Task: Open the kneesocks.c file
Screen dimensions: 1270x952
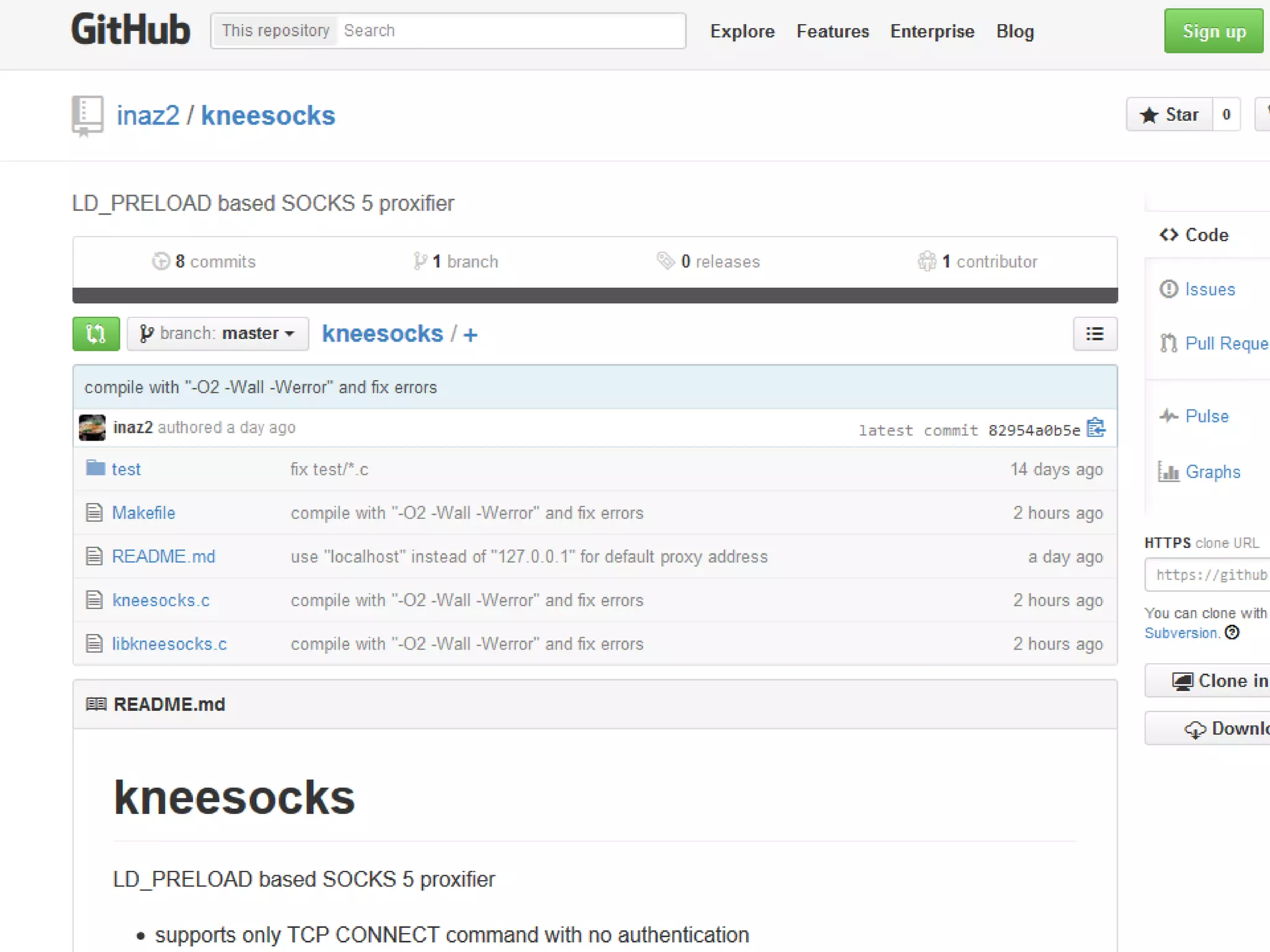Action: point(161,600)
